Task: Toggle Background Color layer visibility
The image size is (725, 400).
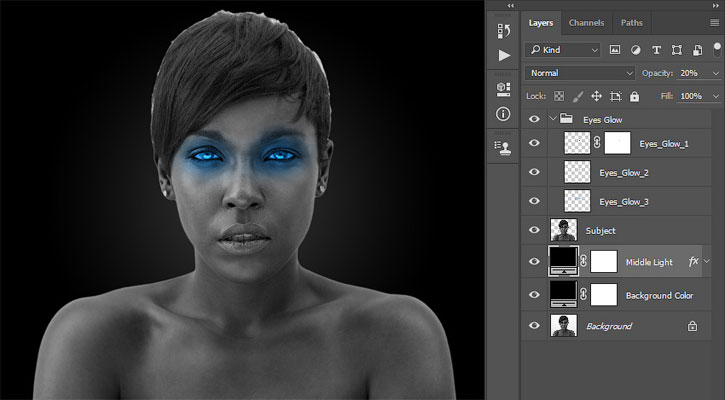Action: (535, 295)
